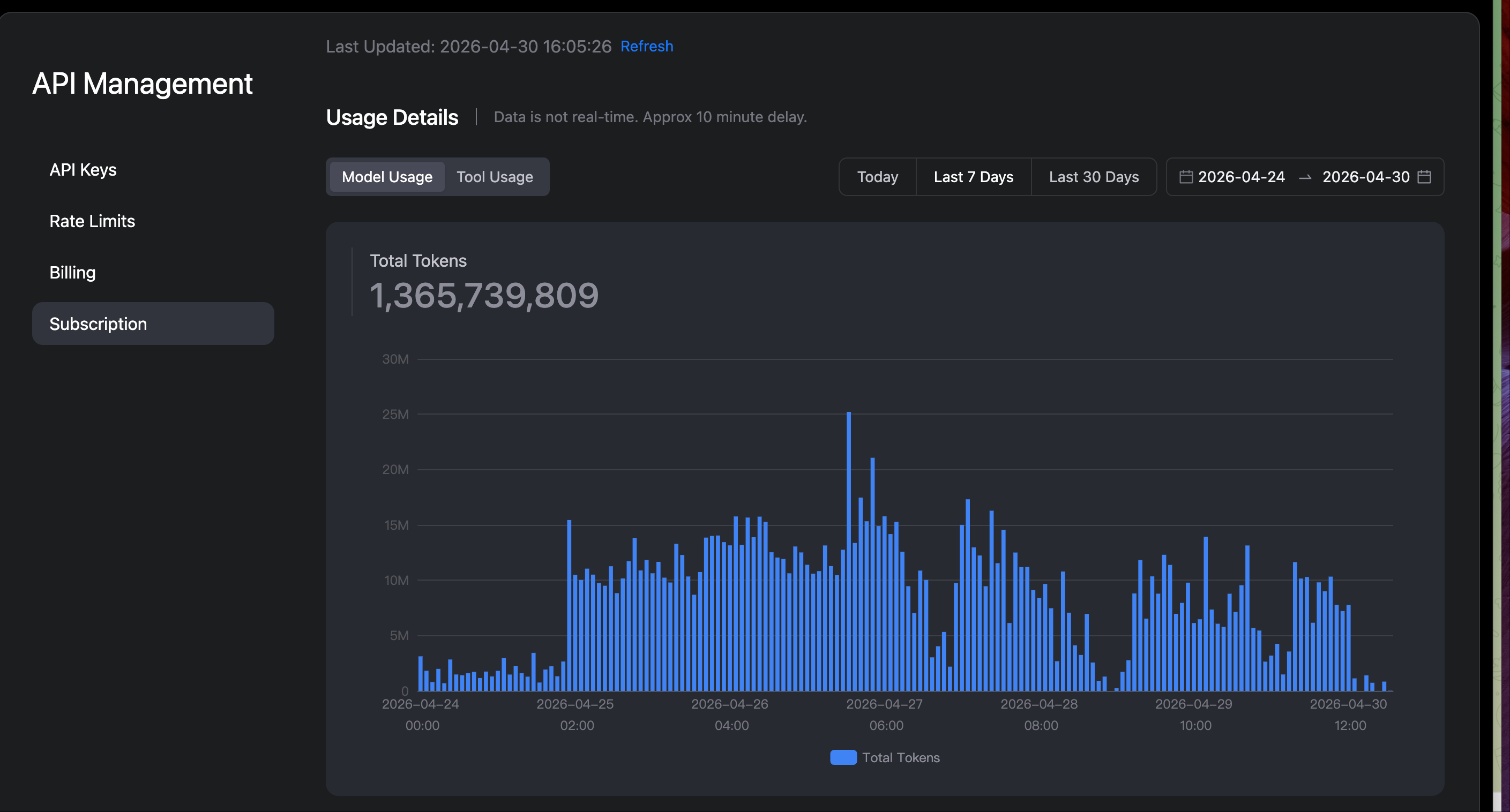The image size is (1510, 812).
Task: Click the blue Total Tokens legend swatch
Action: coord(843,757)
